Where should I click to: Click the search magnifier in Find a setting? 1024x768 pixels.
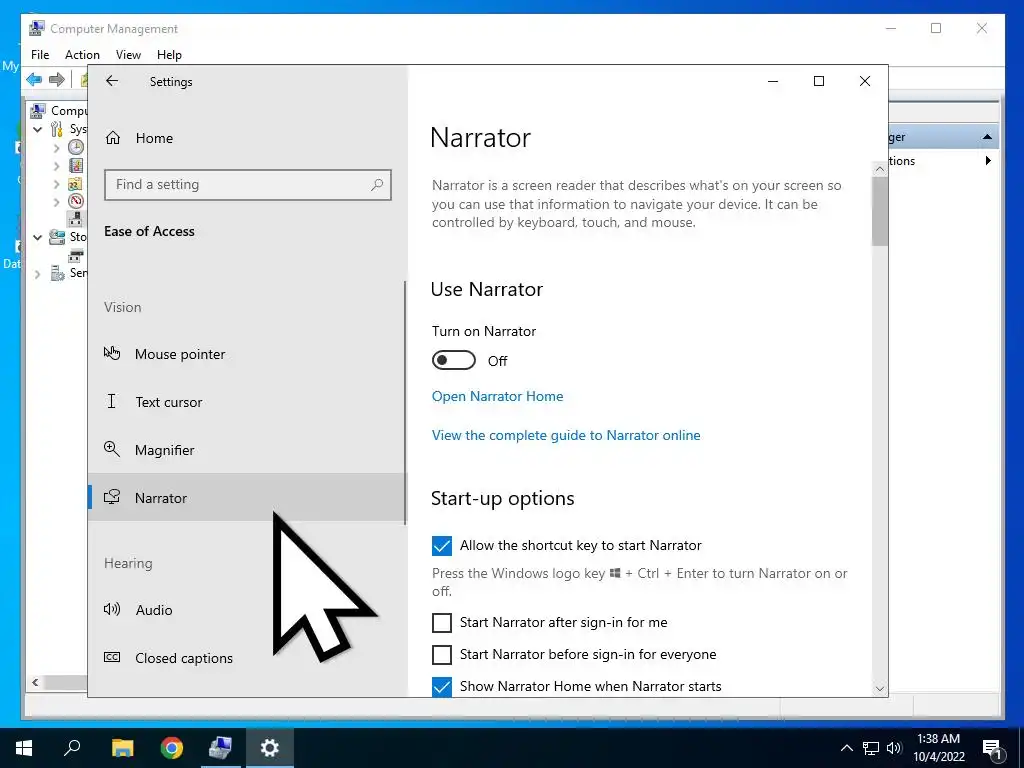(x=377, y=185)
